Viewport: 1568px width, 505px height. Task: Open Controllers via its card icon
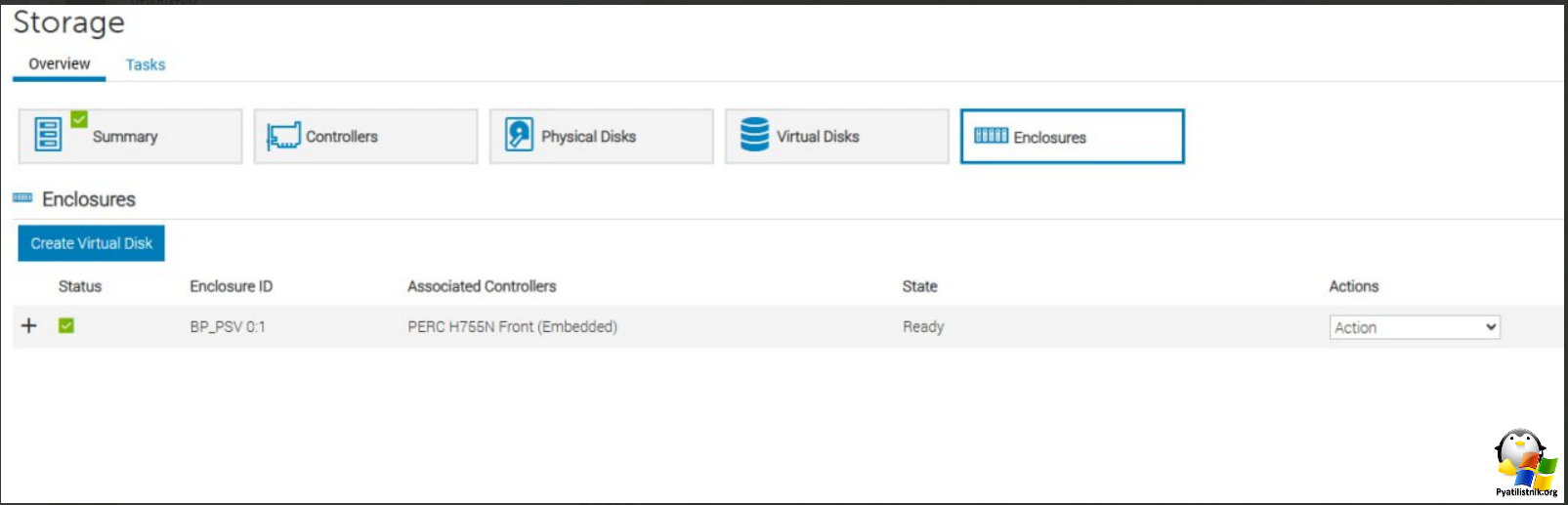click(x=283, y=136)
